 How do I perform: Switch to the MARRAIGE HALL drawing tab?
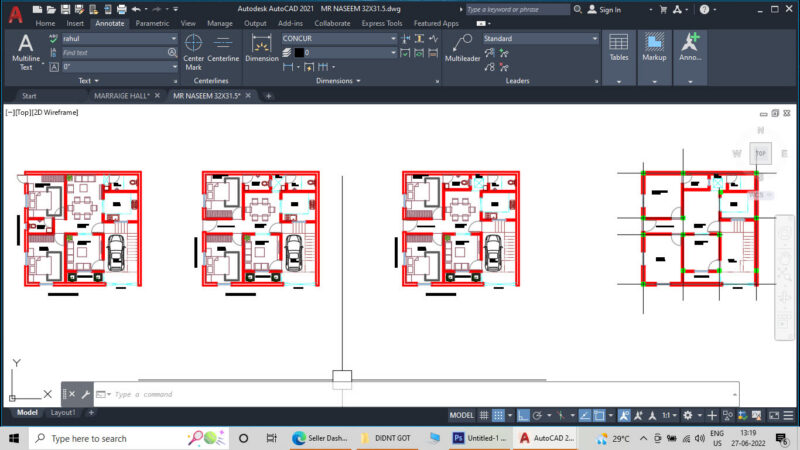tap(122, 95)
